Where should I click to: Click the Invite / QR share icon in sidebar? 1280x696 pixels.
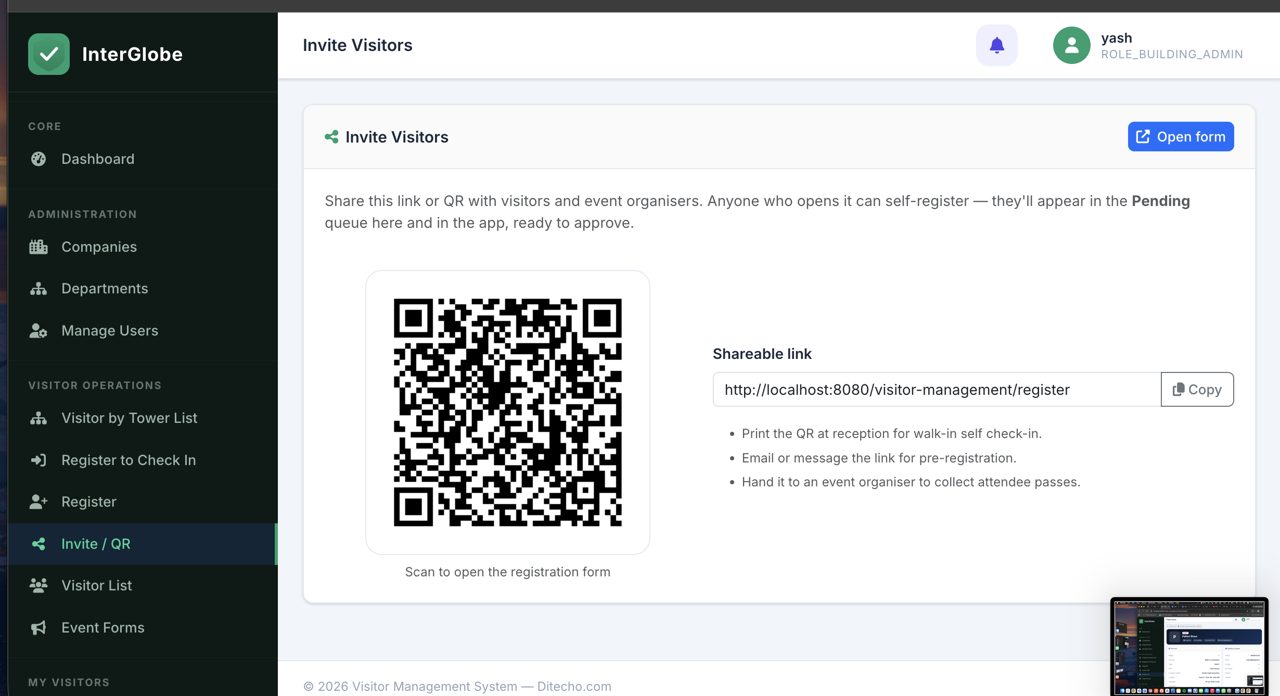(39, 544)
